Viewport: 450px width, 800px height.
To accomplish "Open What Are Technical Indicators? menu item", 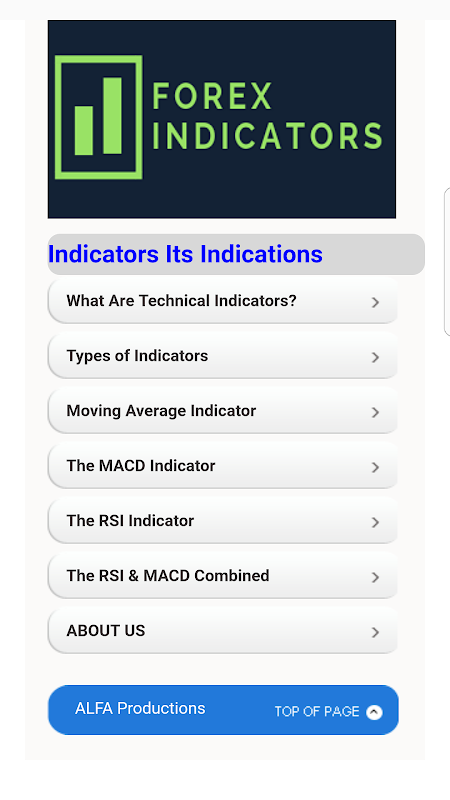I will coord(223,301).
